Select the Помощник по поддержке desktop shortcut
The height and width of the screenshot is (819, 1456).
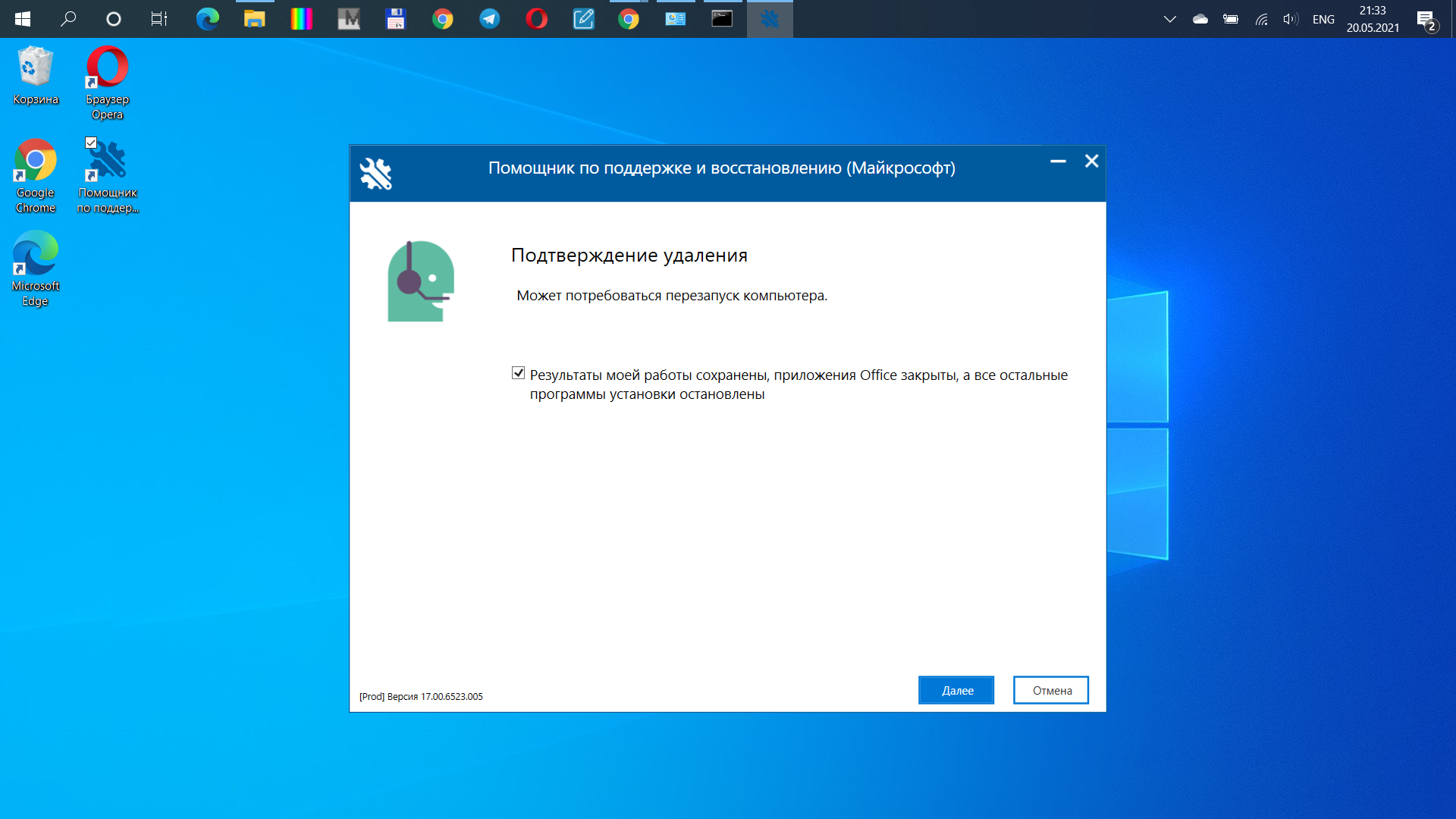coord(108,176)
